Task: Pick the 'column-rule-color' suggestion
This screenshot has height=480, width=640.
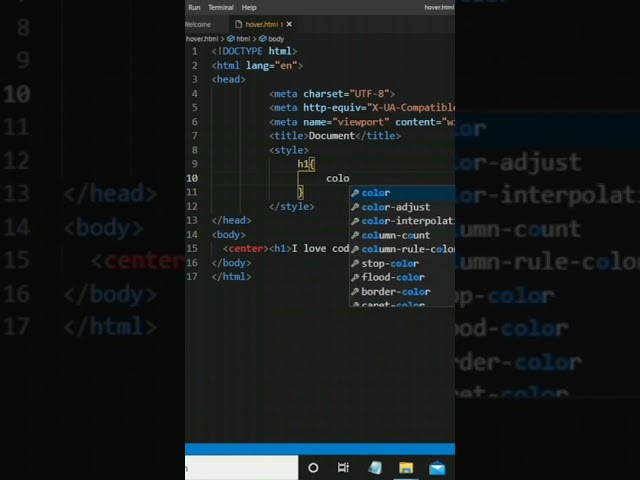Action: (402, 249)
